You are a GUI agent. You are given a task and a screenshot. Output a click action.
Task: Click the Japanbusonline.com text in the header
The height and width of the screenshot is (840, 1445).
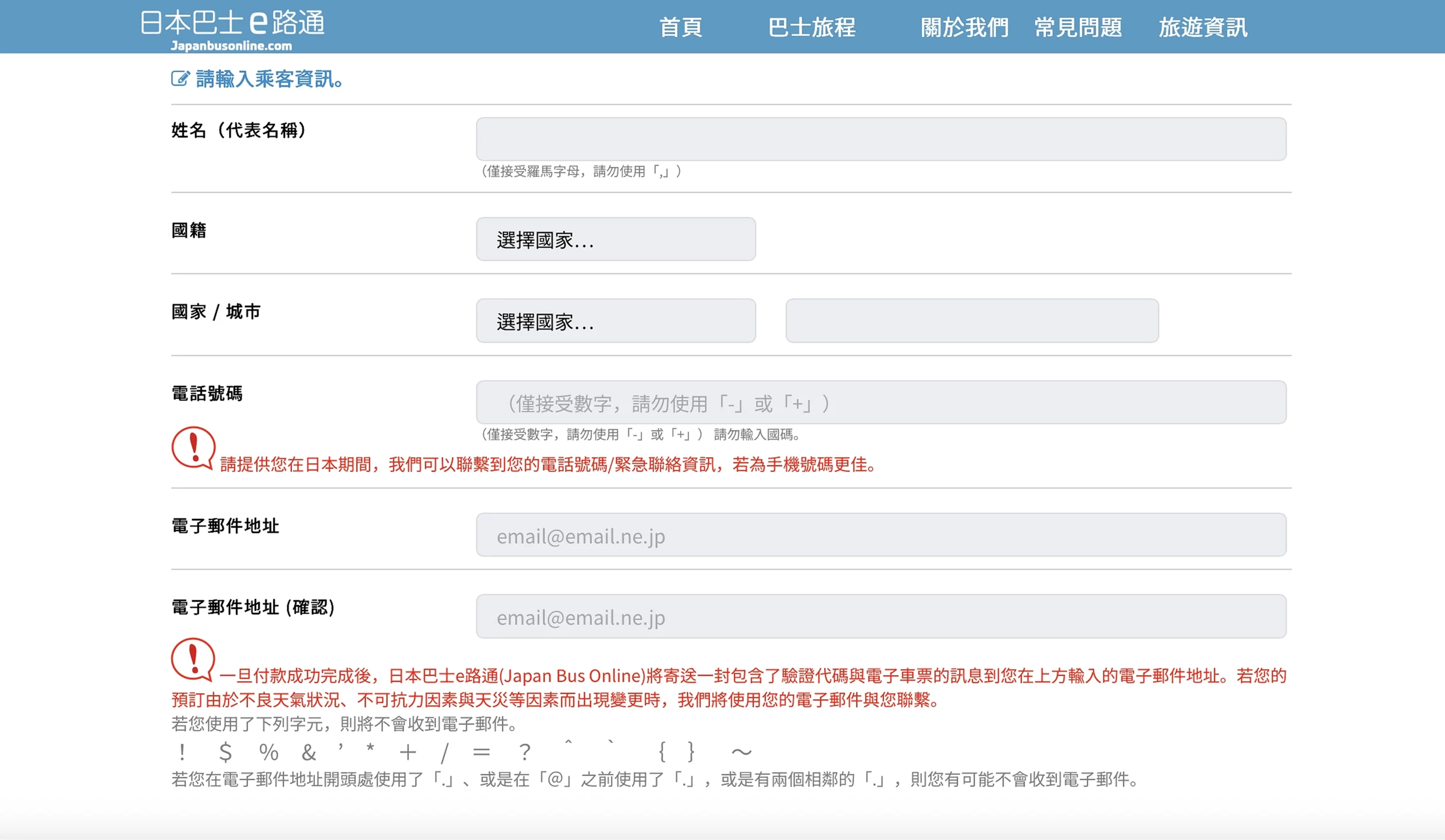click(x=231, y=46)
